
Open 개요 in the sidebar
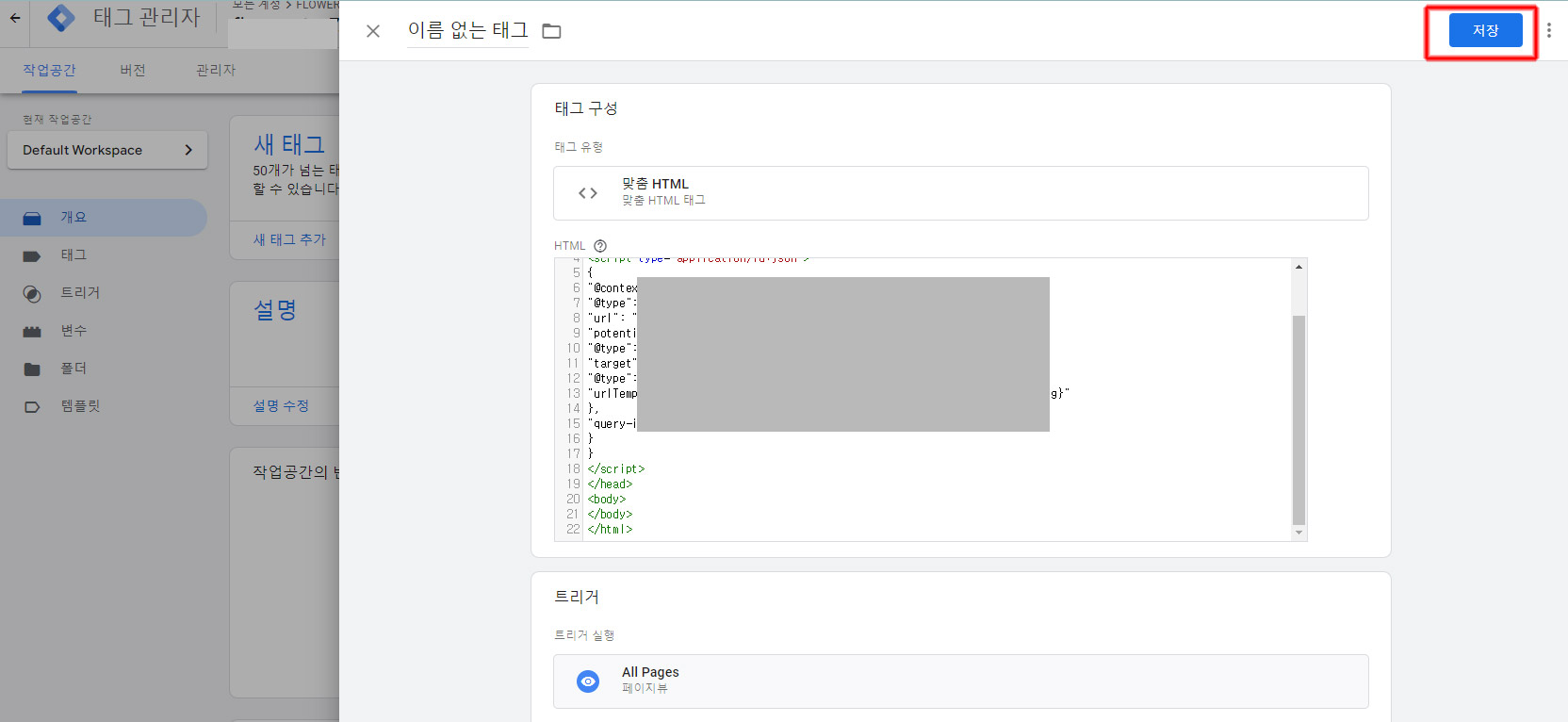(104, 218)
